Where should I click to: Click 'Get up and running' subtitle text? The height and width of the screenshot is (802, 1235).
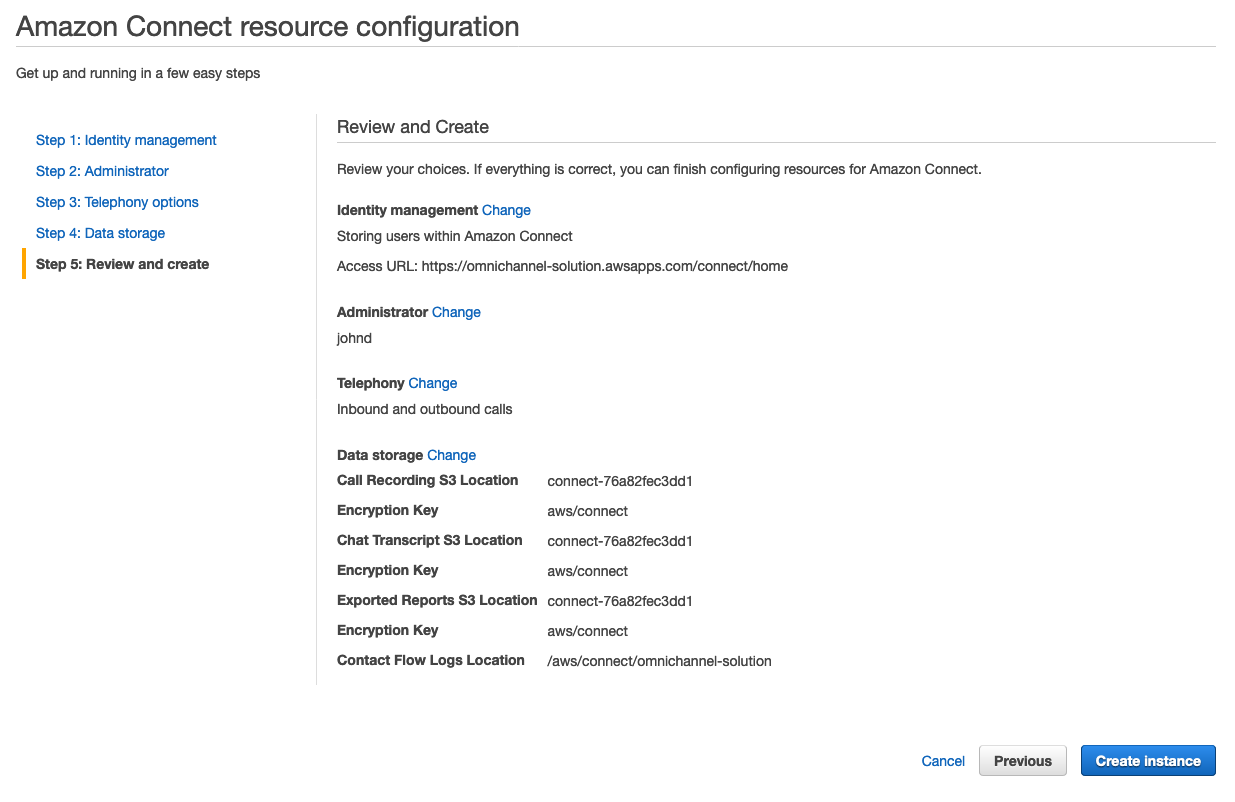[x=138, y=73]
